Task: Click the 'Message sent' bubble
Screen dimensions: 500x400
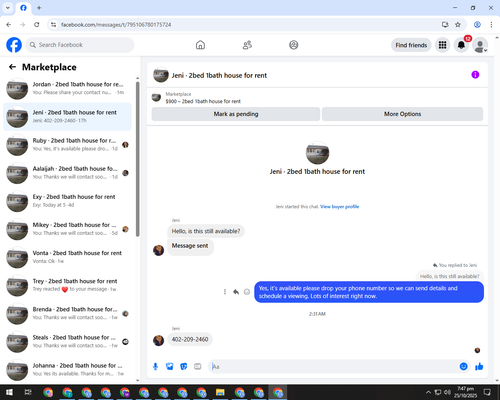Action: (190, 246)
